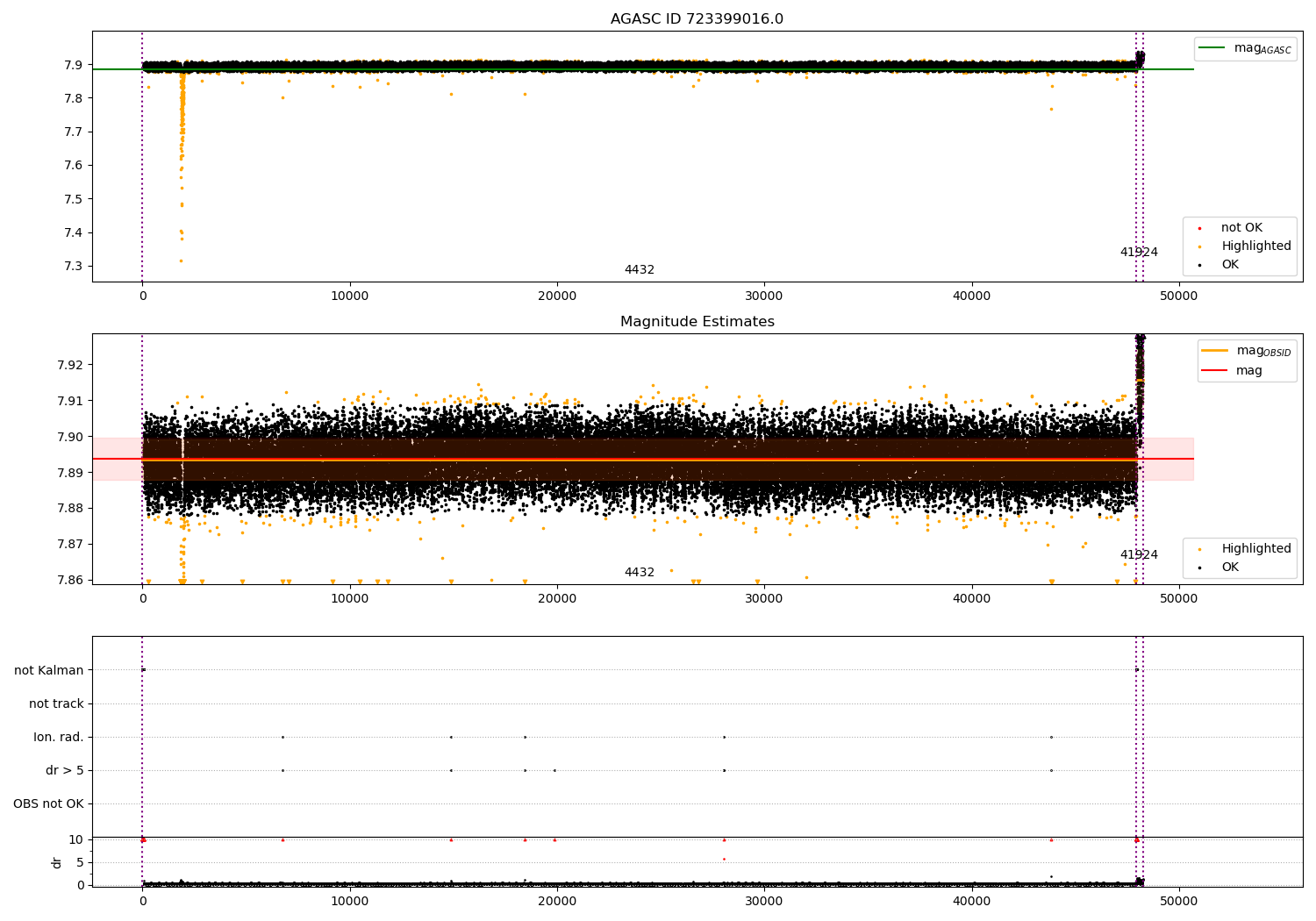This screenshot has width=1316, height=921.
Task: Click the 'AGASC ID 723399016.0' plot title
Action: click(697, 19)
